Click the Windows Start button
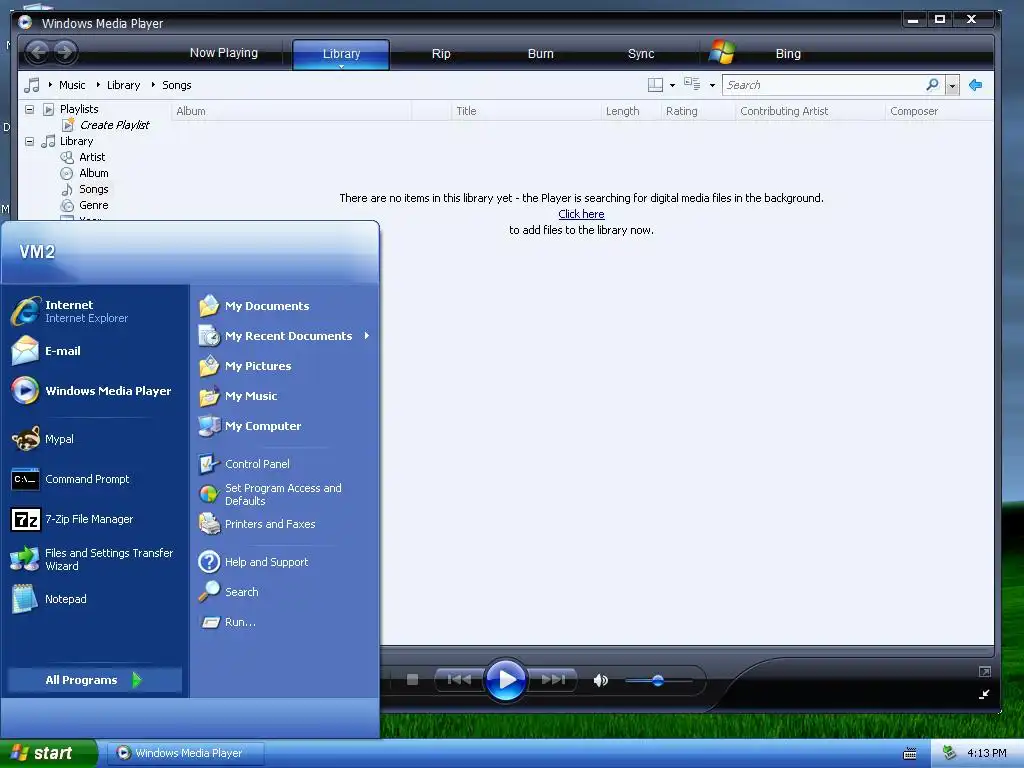The image size is (1024, 768). tap(48, 753)
